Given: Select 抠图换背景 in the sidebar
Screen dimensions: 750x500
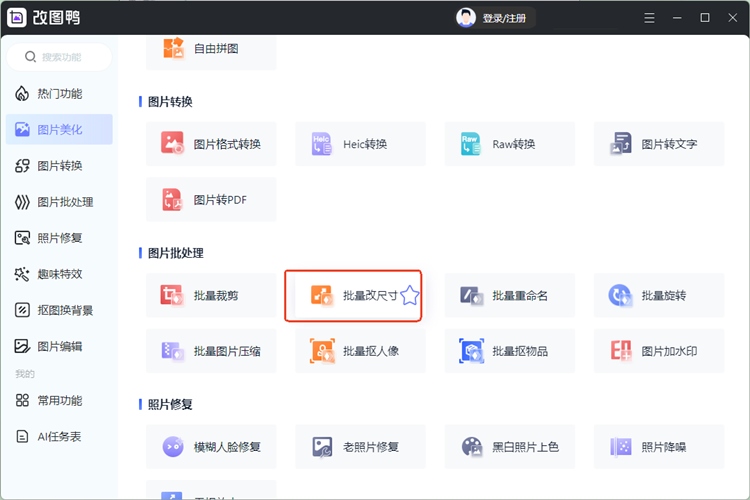Looking at the screenshot, I should pos(59,310).
